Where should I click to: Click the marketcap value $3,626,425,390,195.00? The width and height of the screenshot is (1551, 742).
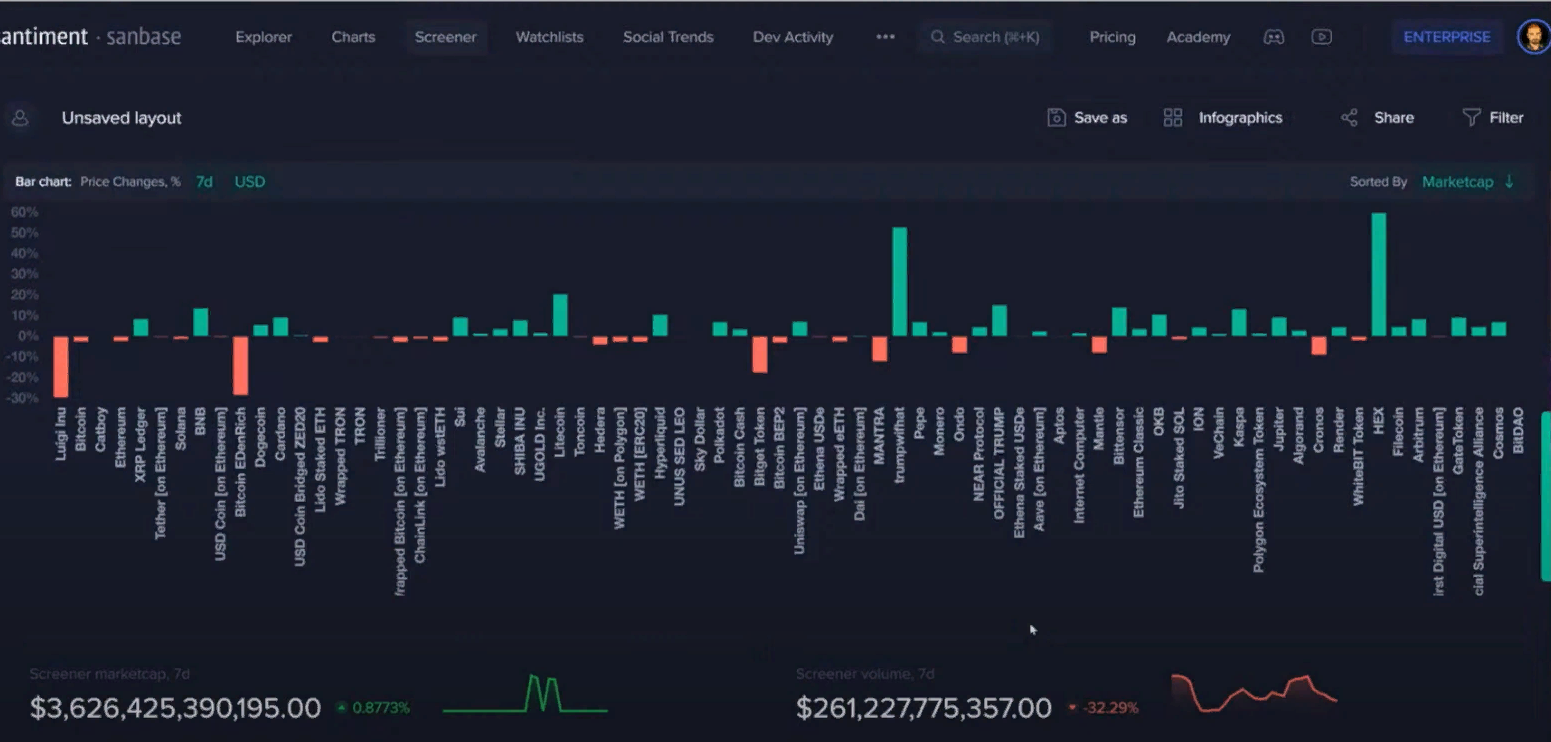click(175, 708)
